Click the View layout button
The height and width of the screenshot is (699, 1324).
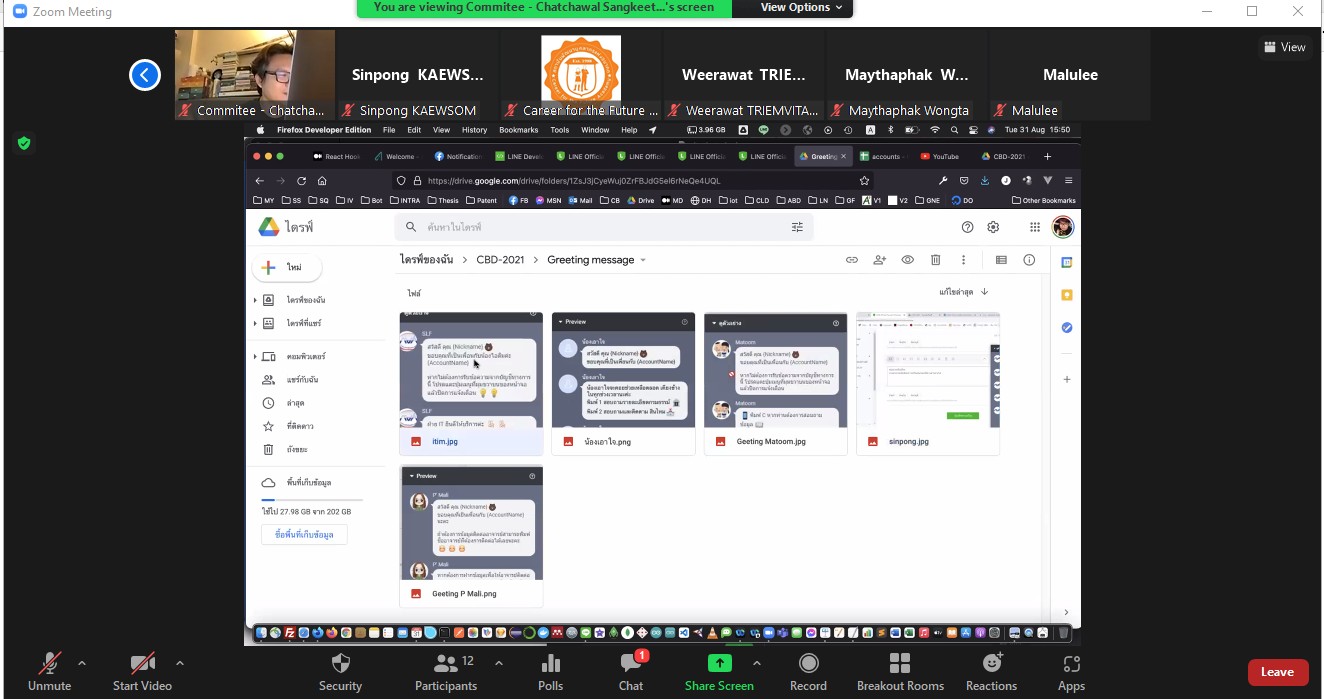tap(1285, 47)
